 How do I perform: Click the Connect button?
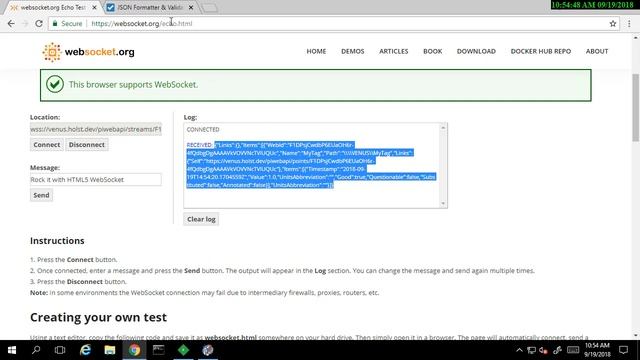coord(47,145)
